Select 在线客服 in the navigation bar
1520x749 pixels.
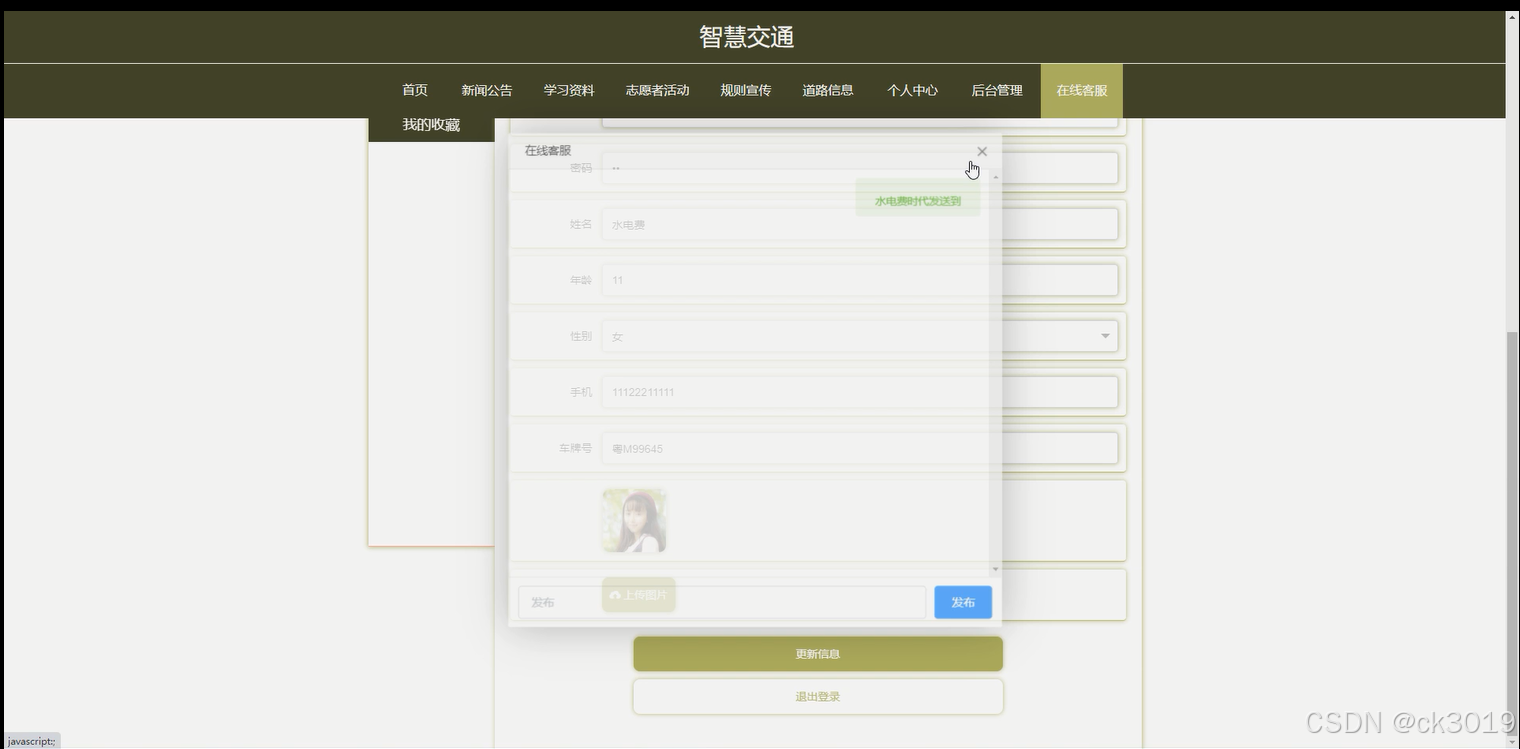1082,90
